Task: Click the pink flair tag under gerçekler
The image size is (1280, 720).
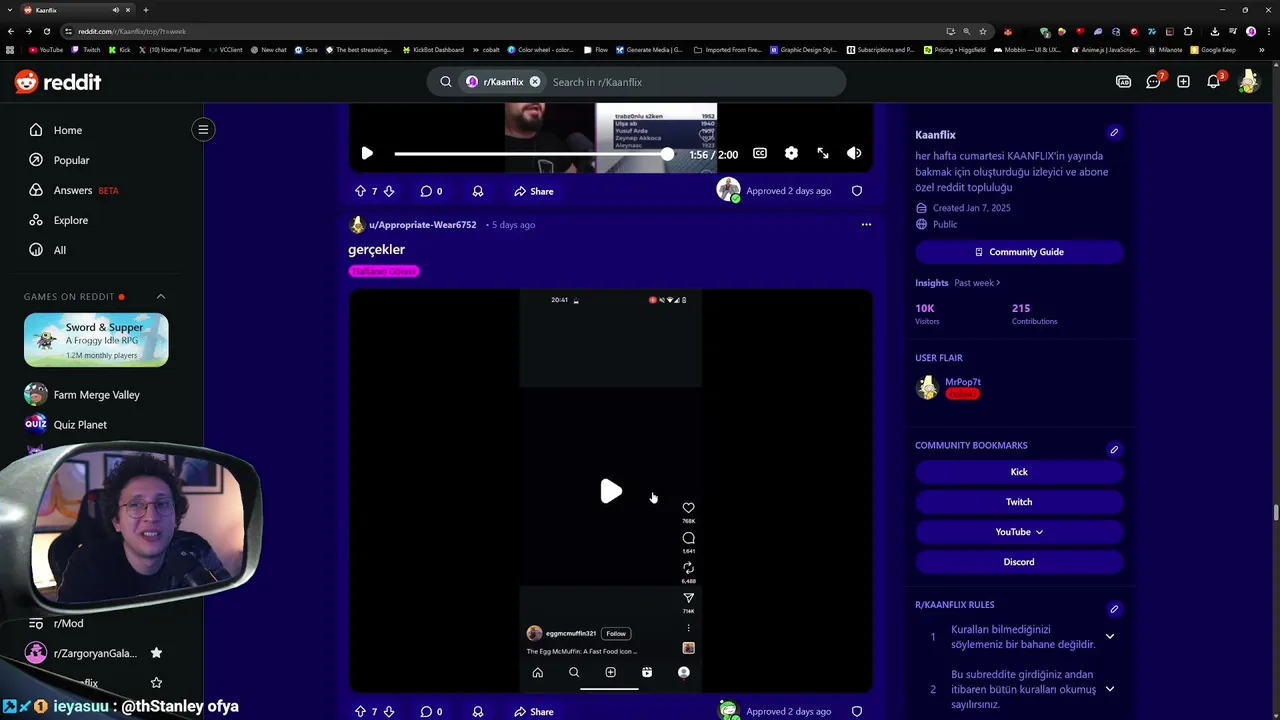Action: tap(383, 271)
